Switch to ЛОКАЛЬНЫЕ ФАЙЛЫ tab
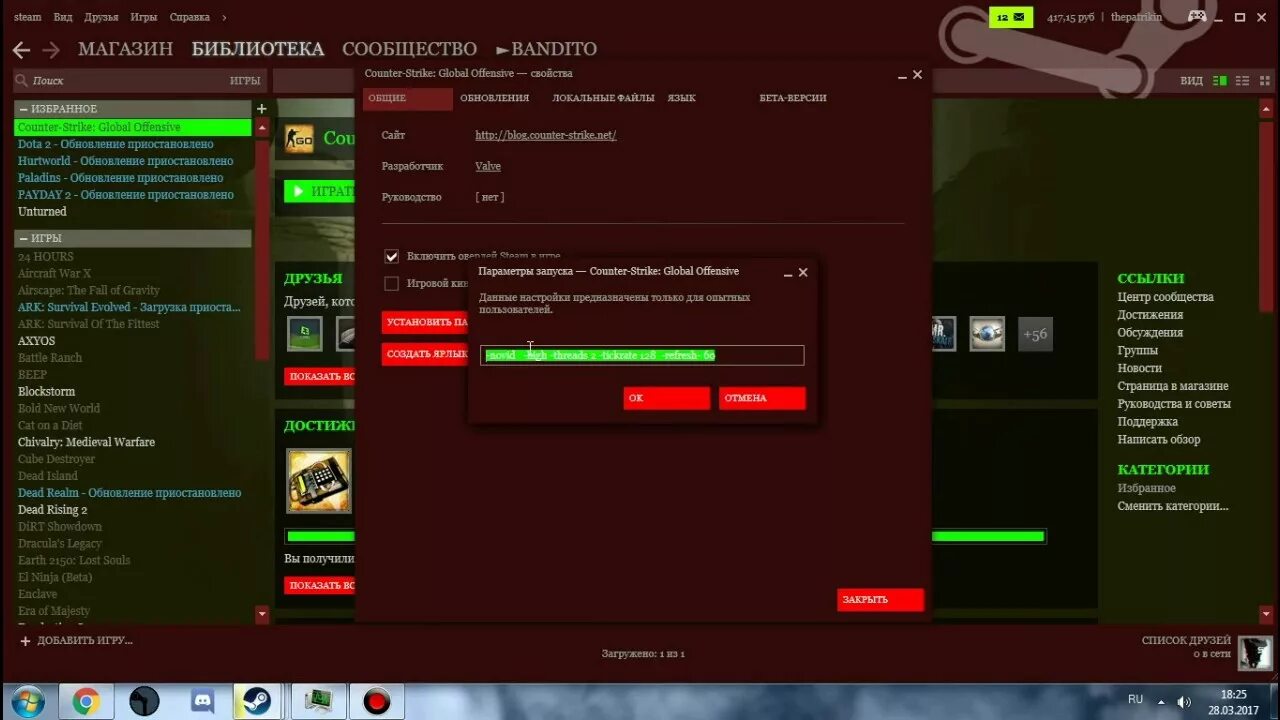1280x720 pixels. point(603,98)
